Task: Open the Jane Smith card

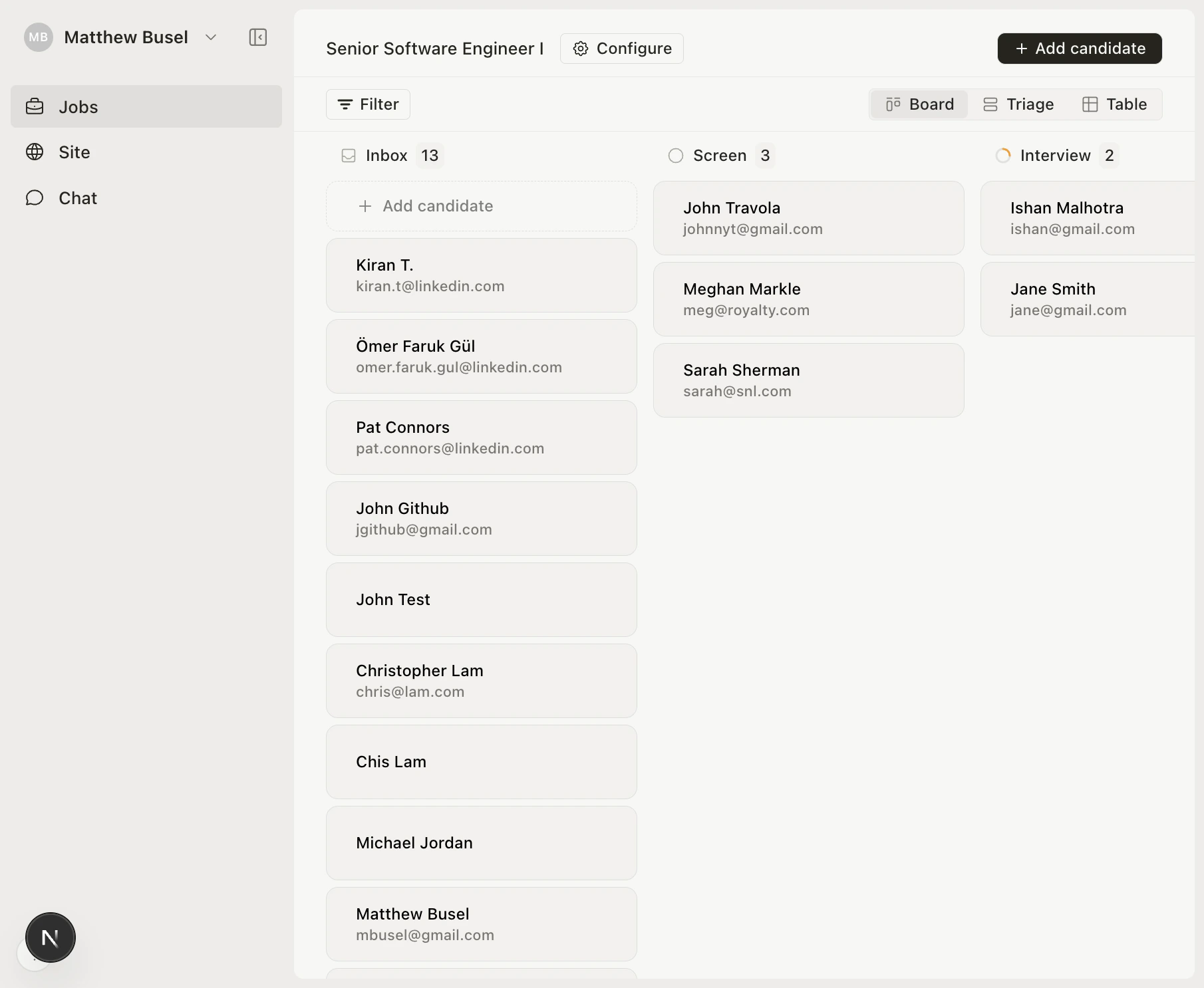Action: click(1088, 299)
